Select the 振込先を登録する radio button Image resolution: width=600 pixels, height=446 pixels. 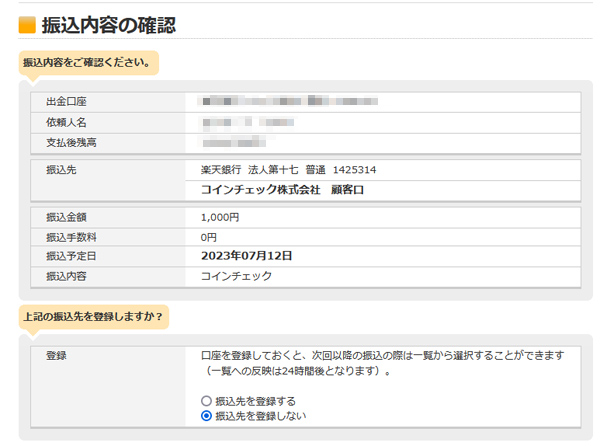point(206,401)
